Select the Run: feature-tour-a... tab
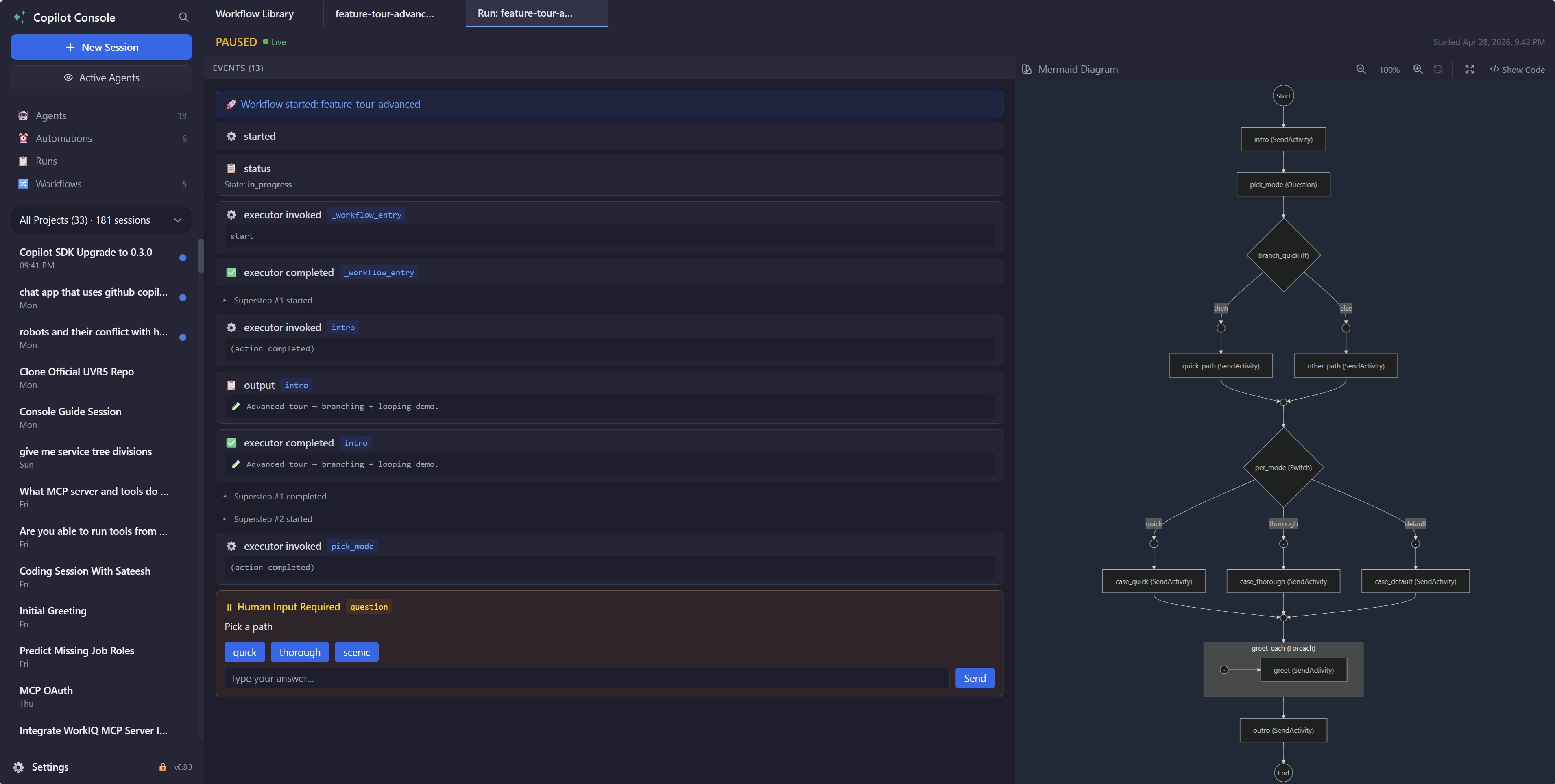 [537, 13]
